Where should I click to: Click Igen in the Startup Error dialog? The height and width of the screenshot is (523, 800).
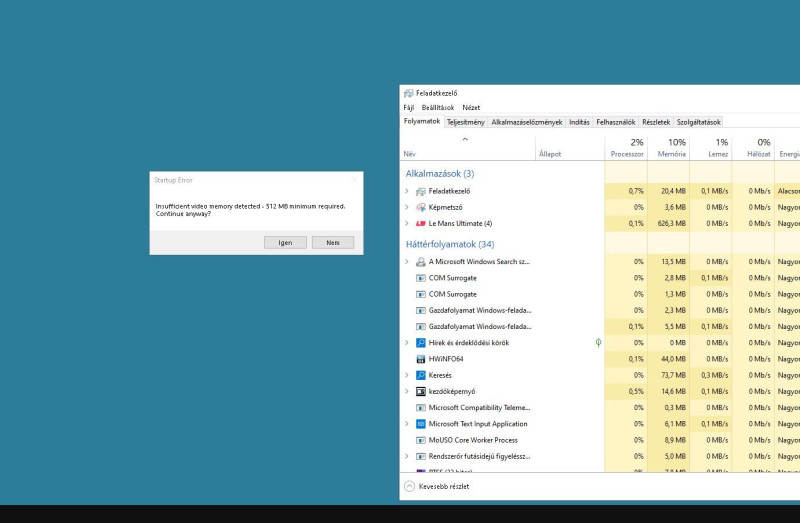click(x=285, y=243)
